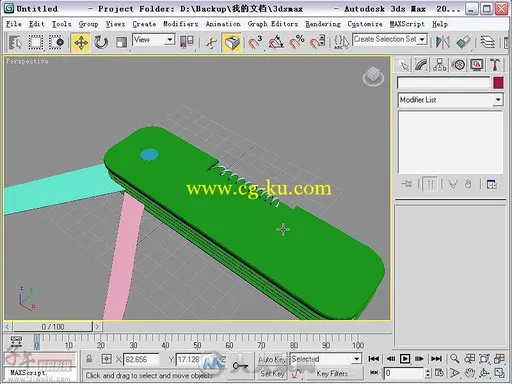The width and height of the screenshot is (512, 384).
Task: Click the ViewCube in the viewport
Action: click(x=373, y=76)
